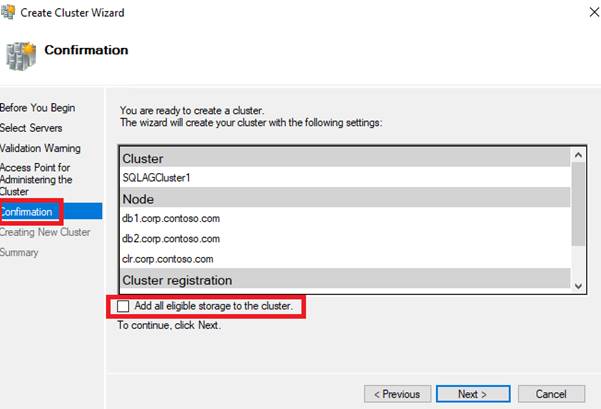Click the Confirmation page heading
The height and width of the screenshot is (409, 601).
click(86, 50)
